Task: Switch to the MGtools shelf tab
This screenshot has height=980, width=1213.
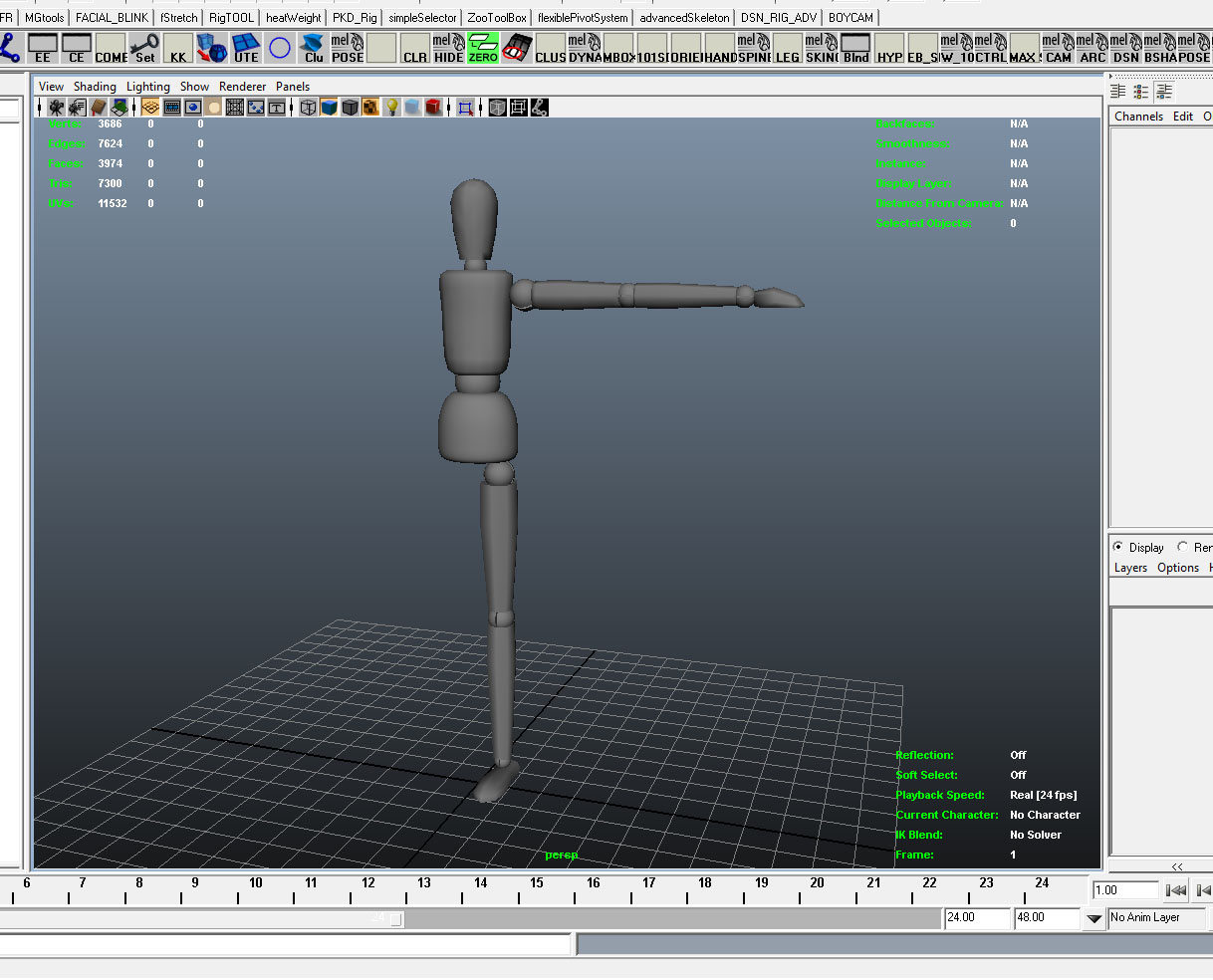Action: (x=44, y=18)
